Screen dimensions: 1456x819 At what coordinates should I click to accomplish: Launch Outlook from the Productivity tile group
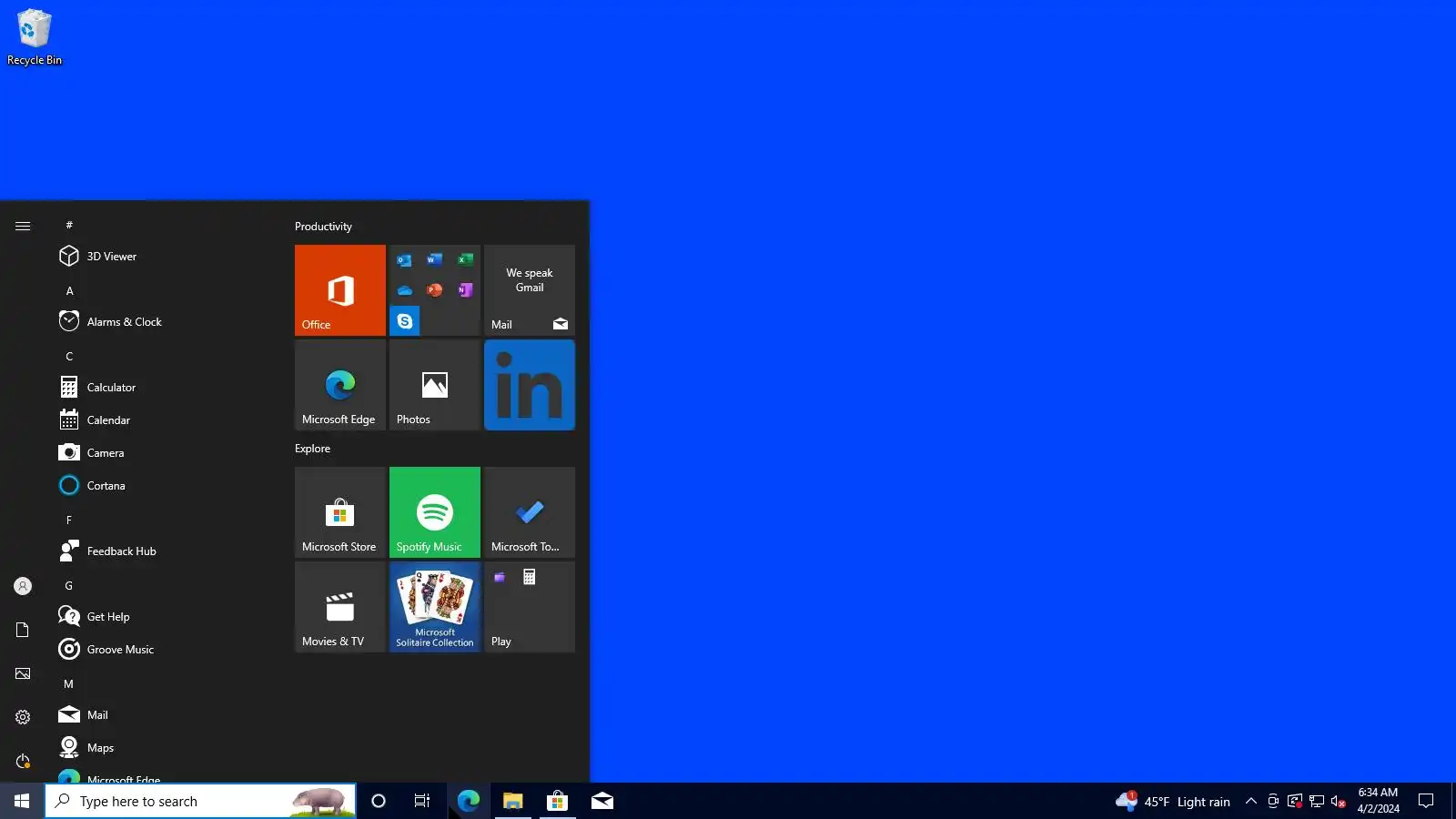coord(404,260)
